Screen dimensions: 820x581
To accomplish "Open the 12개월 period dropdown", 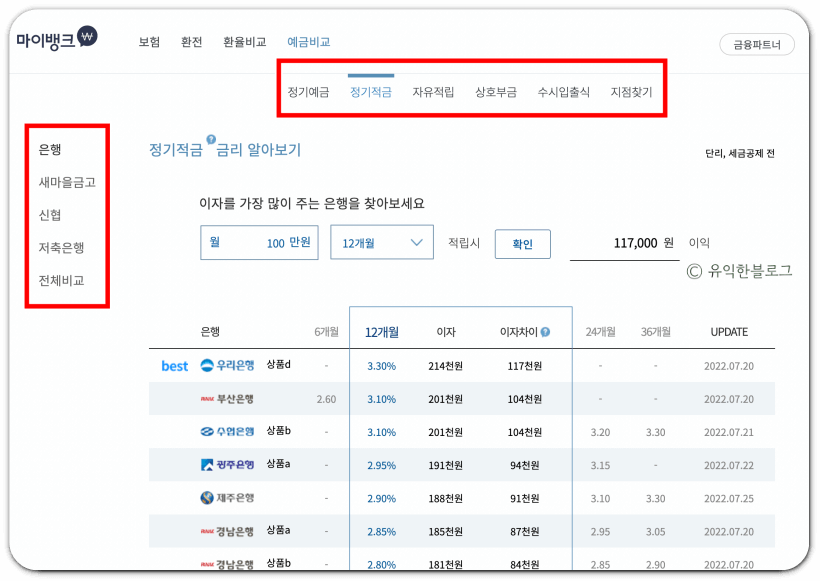I will (x=382, y=243).
